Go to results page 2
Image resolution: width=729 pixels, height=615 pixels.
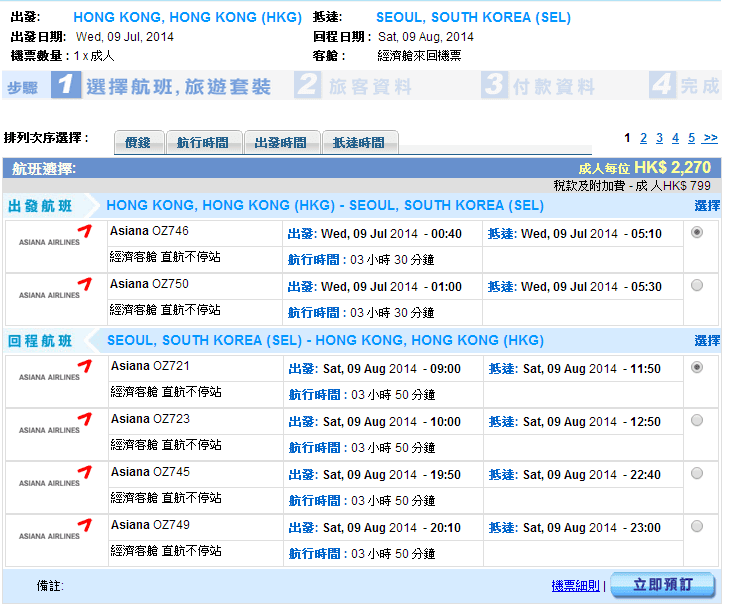(644, 138)
